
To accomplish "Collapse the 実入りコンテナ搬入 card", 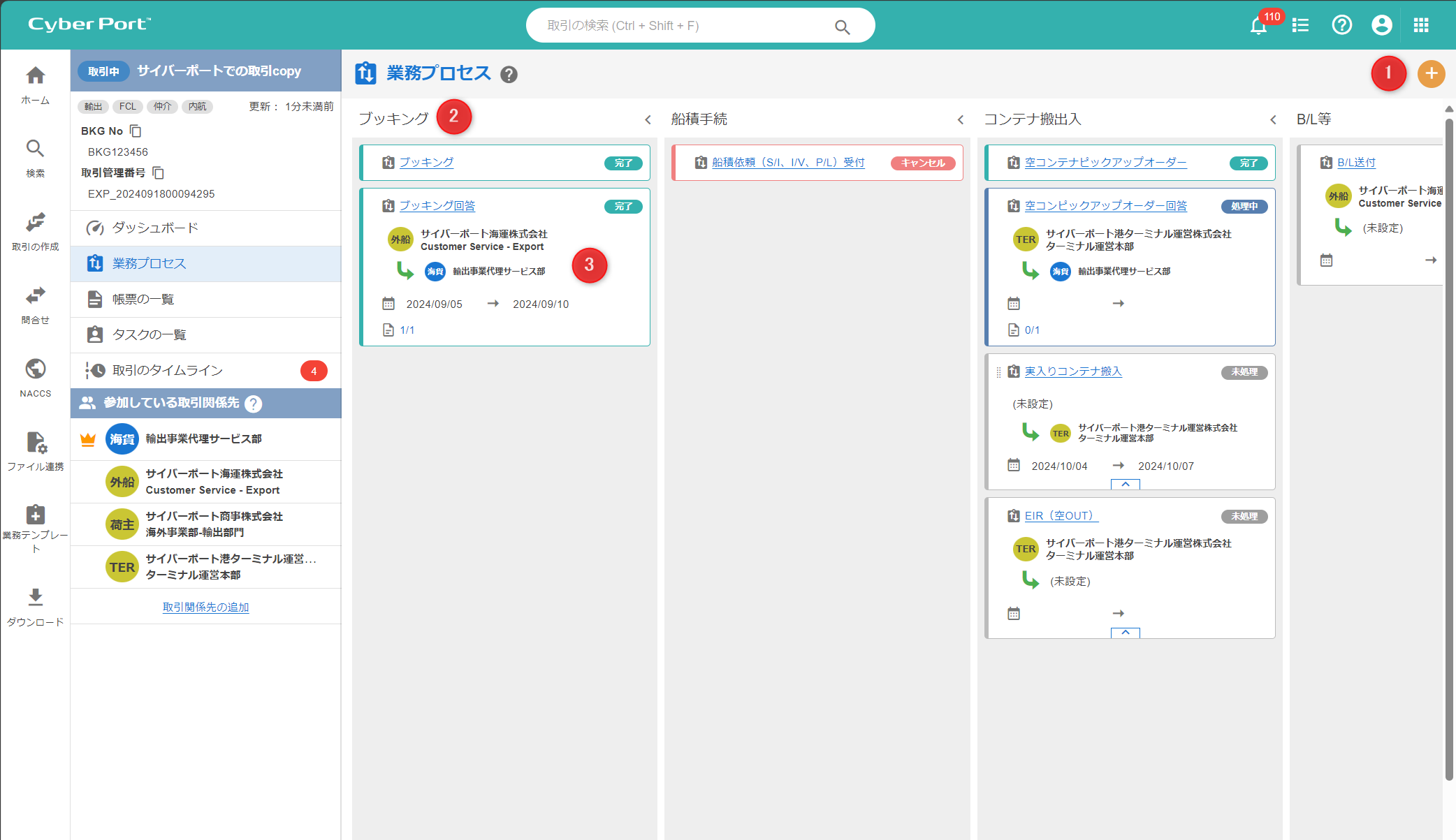I will click(1125, 484).
